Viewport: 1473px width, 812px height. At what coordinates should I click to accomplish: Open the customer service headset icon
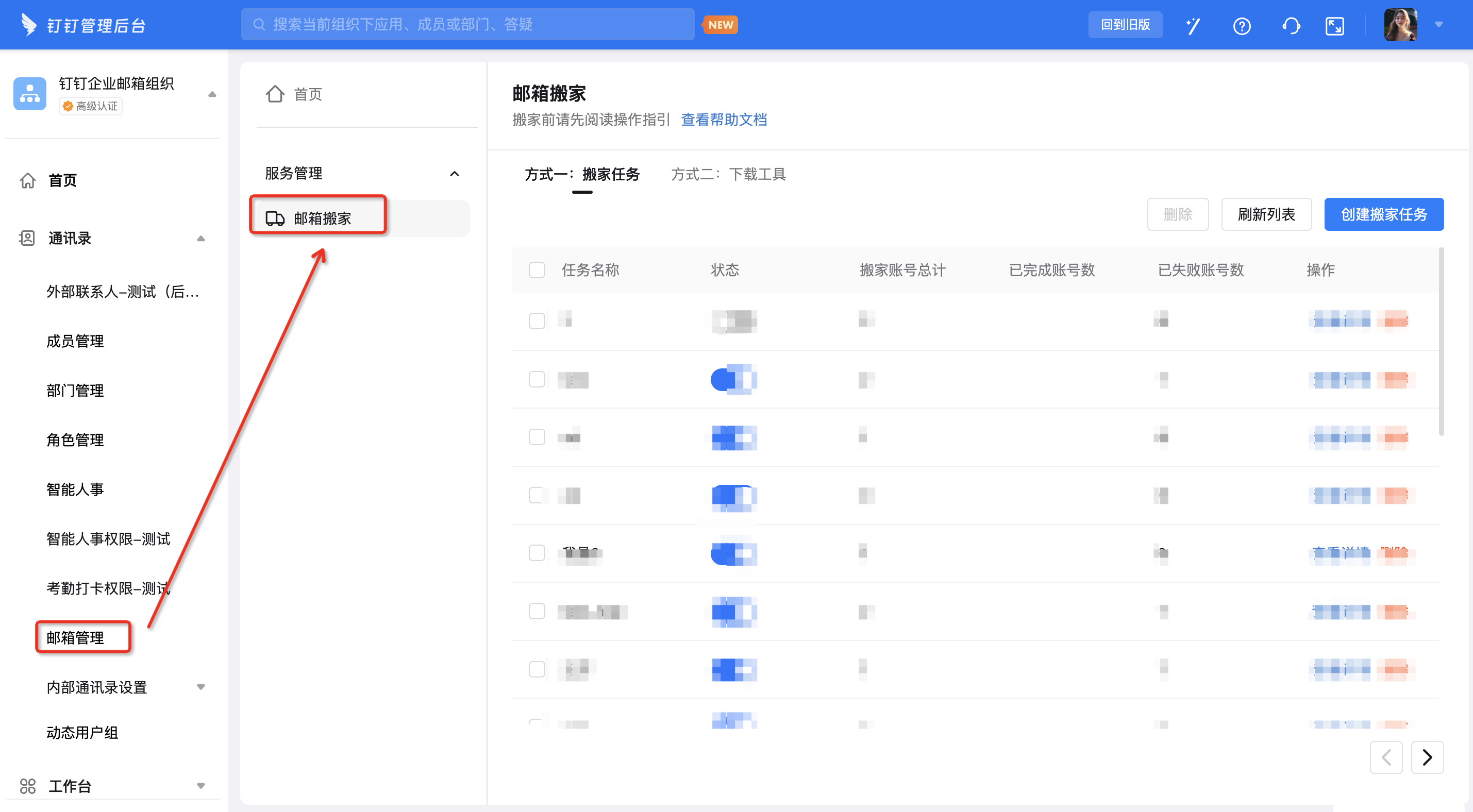pyautogui.click(x=1291, y=26)
